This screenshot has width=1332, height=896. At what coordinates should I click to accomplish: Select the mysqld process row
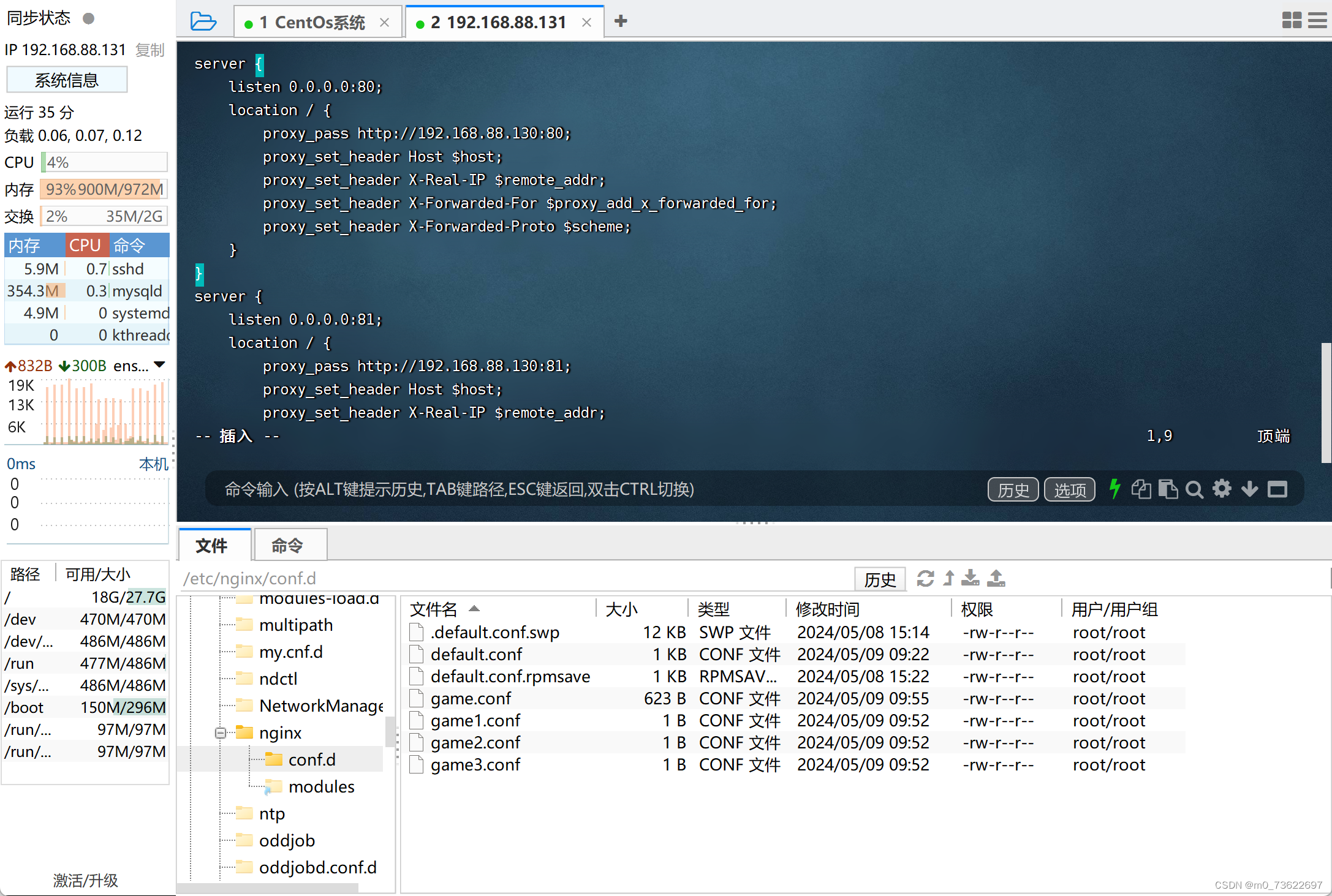tap(87, 291)
